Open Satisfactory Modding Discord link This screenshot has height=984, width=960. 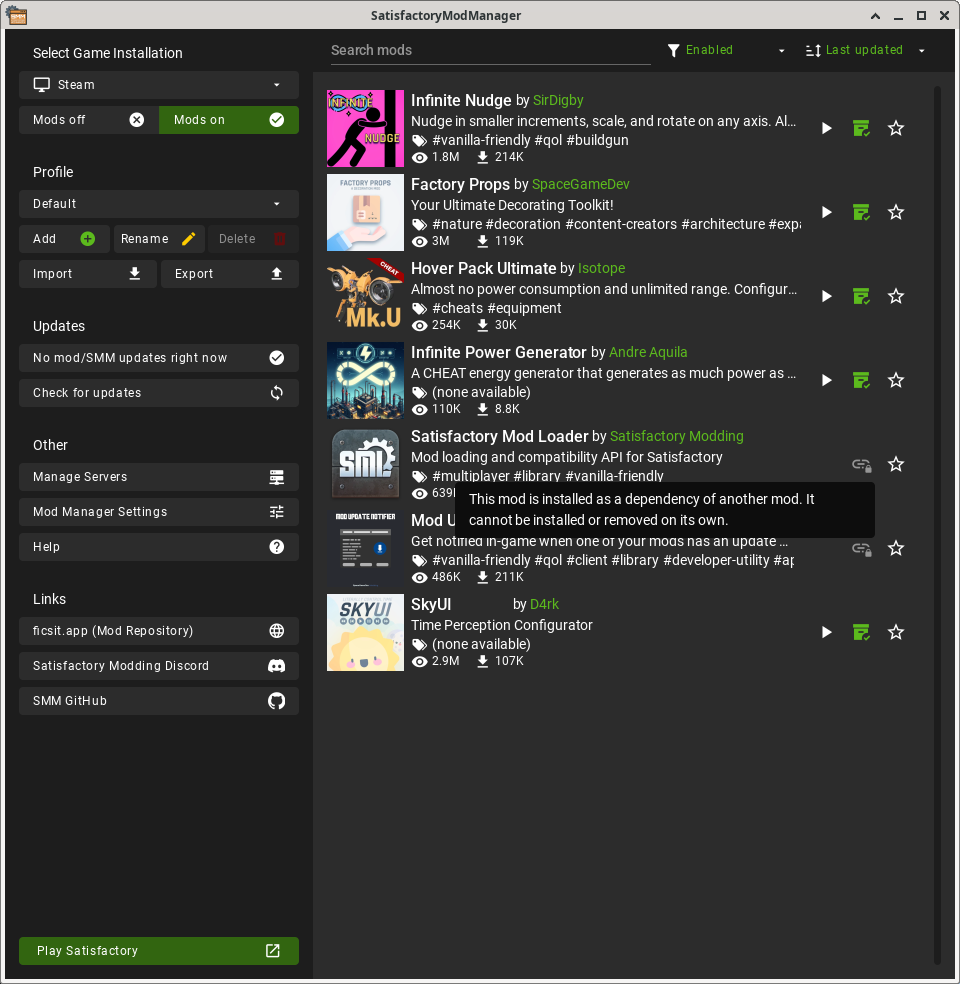159,666
